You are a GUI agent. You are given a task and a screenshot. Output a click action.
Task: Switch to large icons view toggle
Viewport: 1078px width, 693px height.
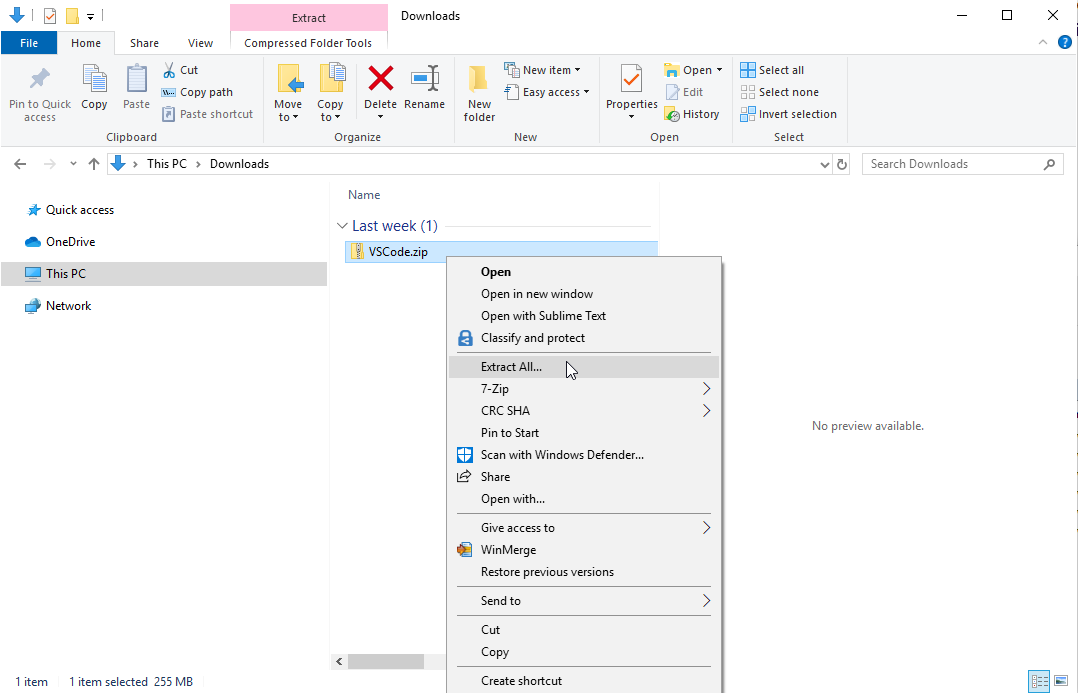click(x=1059, y=681)
